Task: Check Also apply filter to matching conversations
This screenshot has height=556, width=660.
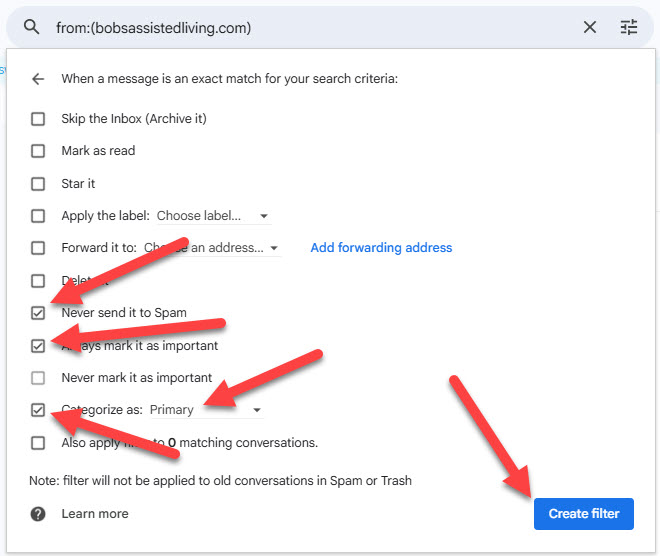Action: (x=38, y=442)
